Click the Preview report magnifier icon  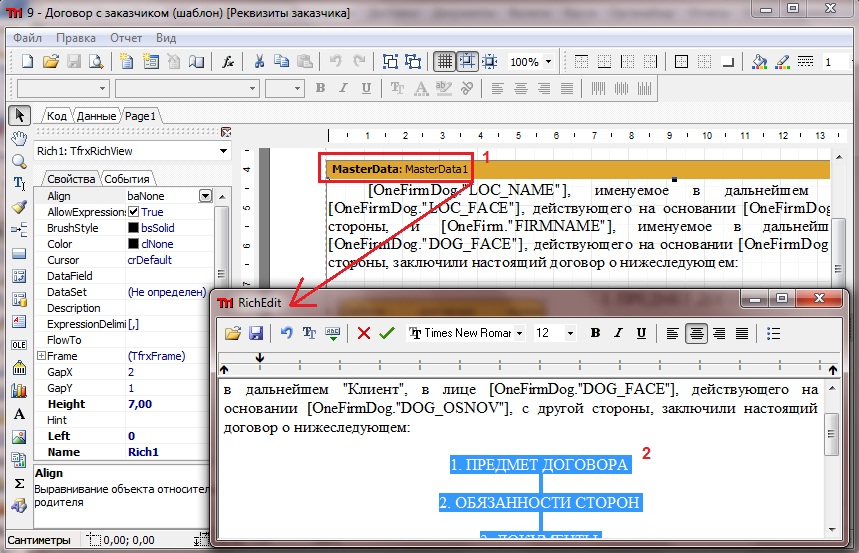(96, 61)
